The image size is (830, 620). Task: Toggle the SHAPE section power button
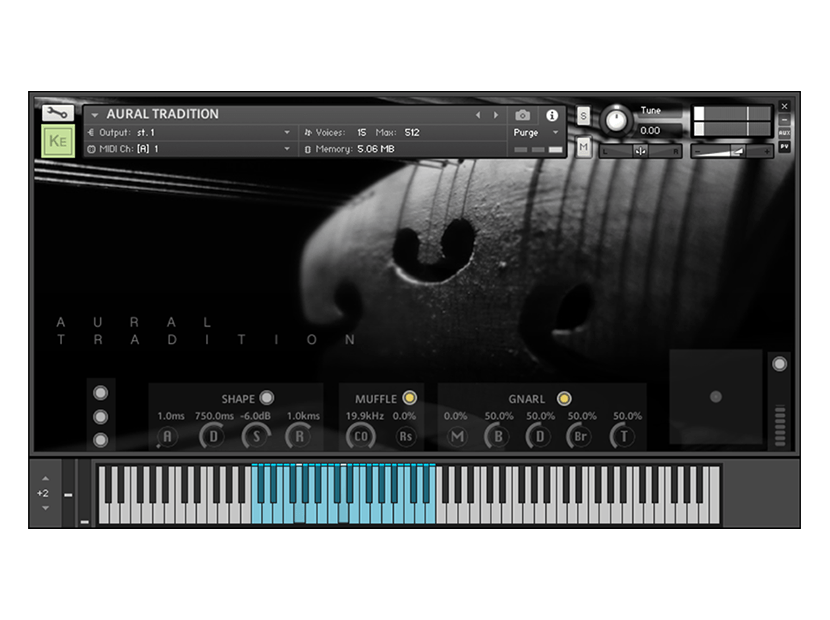267,398
